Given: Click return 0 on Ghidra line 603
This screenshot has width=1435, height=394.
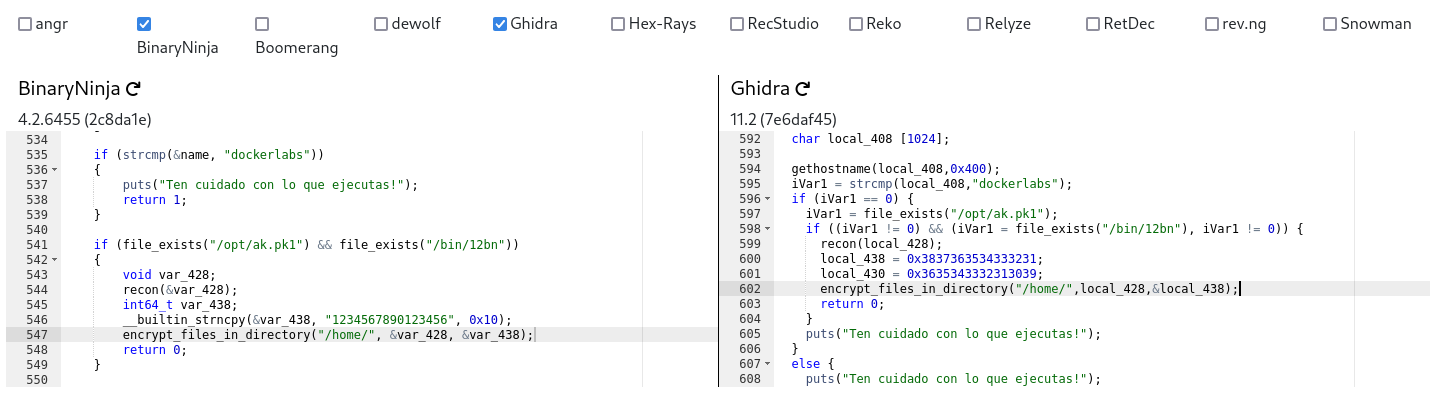Looking at the screenshot, I should [x=852, y=304].
